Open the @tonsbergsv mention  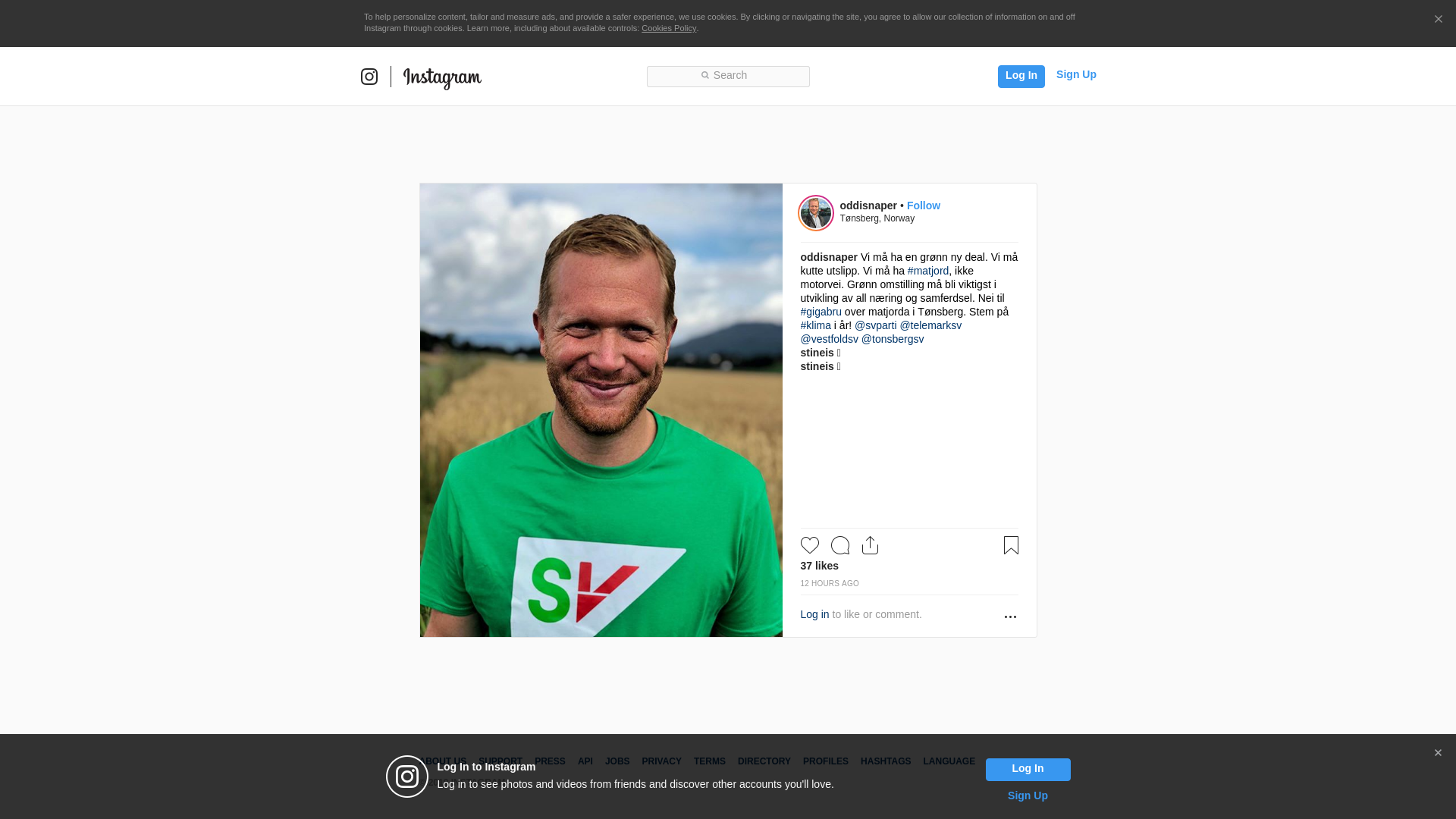893,339
